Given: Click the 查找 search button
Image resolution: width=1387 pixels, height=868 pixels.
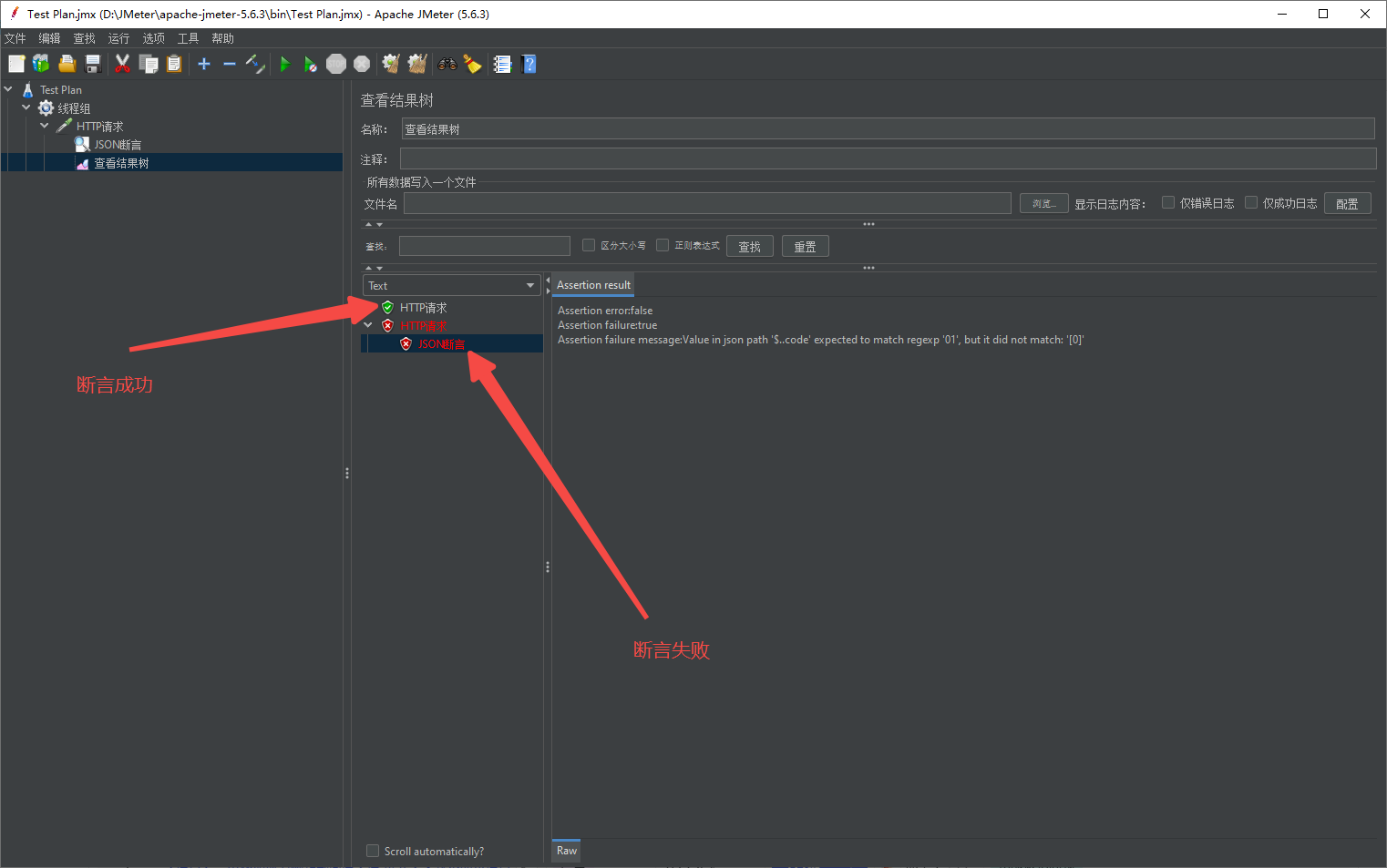Looking at the screenshot, I should tap(749, 246).
